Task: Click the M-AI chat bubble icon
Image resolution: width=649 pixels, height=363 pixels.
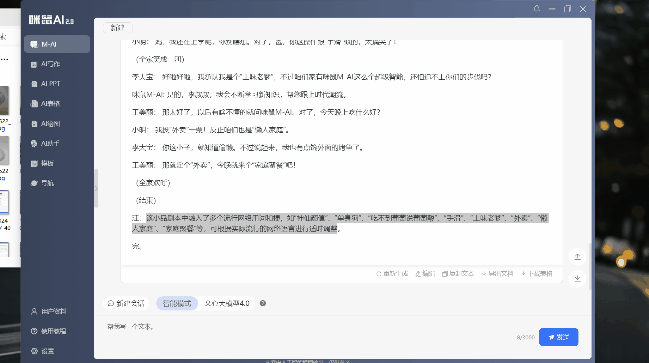Action: (34, 44)
